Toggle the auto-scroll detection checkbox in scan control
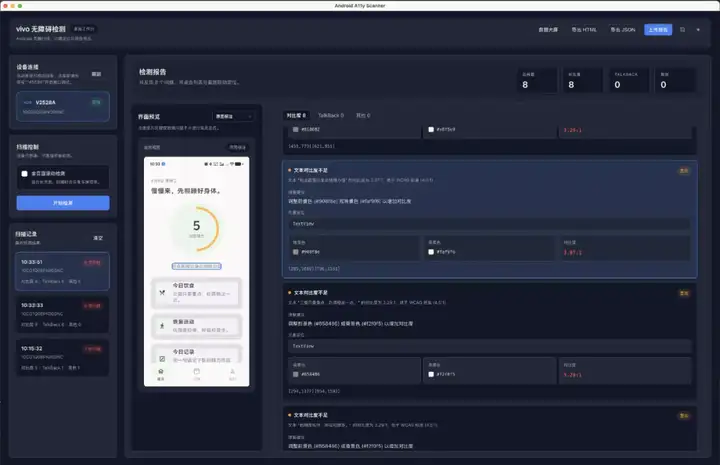 click(24, 174)
